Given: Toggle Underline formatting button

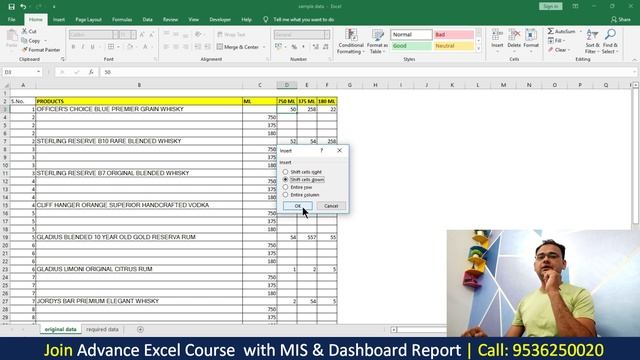Looking at the screenshot, I should 93,47.
